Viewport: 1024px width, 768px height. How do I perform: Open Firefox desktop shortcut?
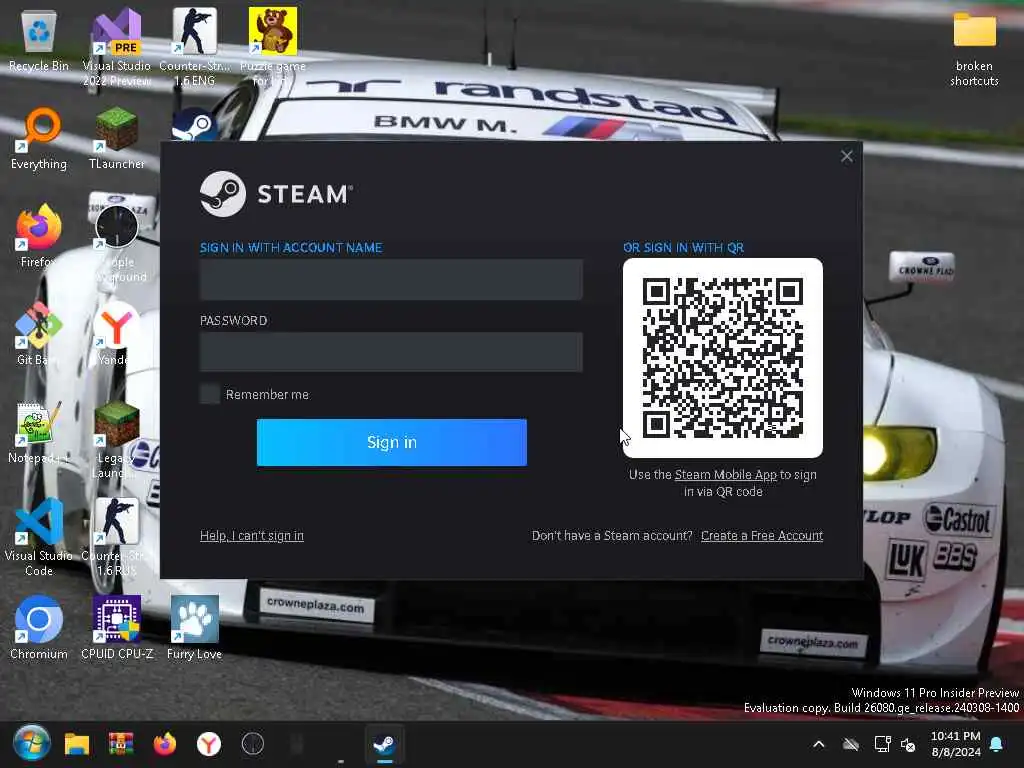point(39,235)
